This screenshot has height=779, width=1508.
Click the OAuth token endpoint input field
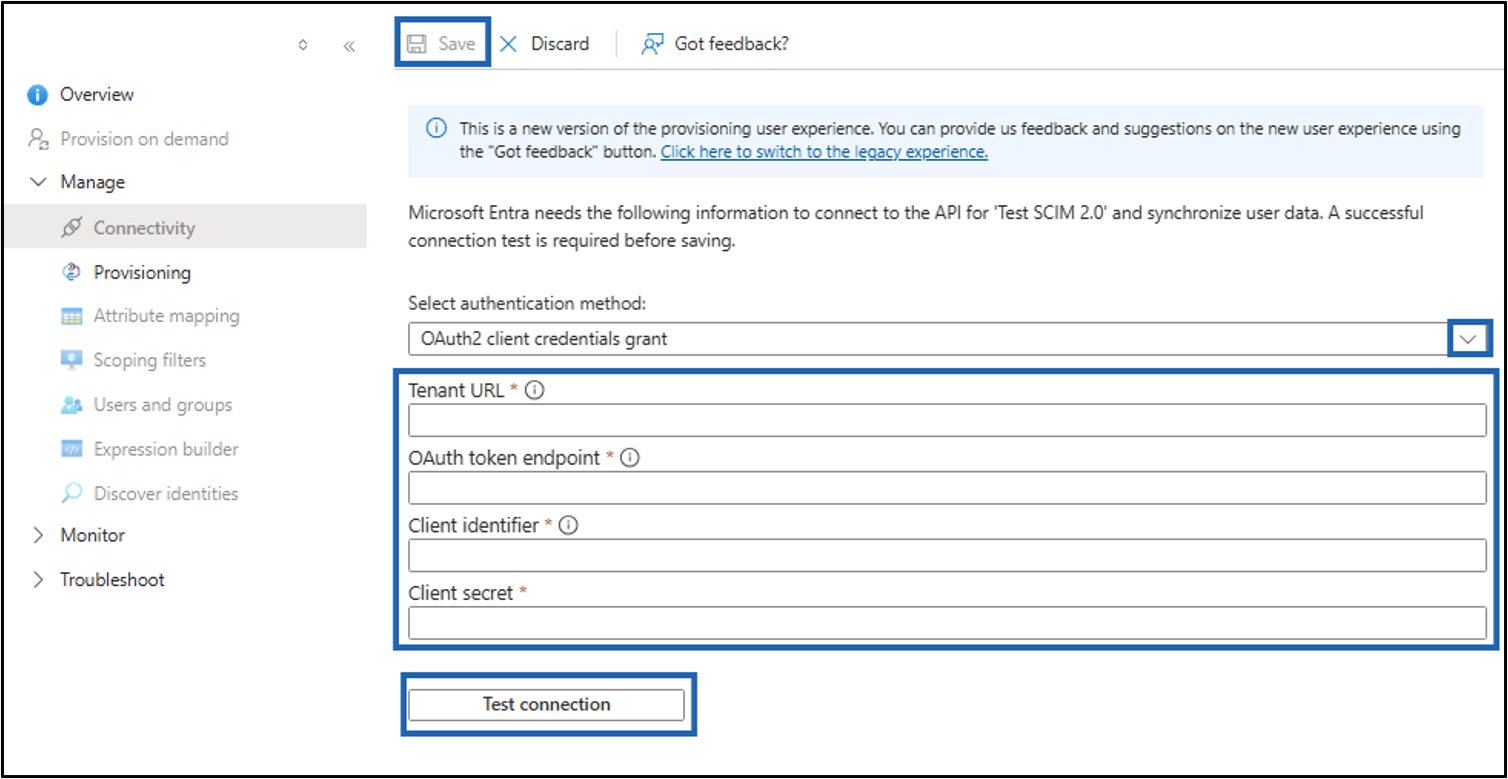pyautogui.click(x=947, y=487)
